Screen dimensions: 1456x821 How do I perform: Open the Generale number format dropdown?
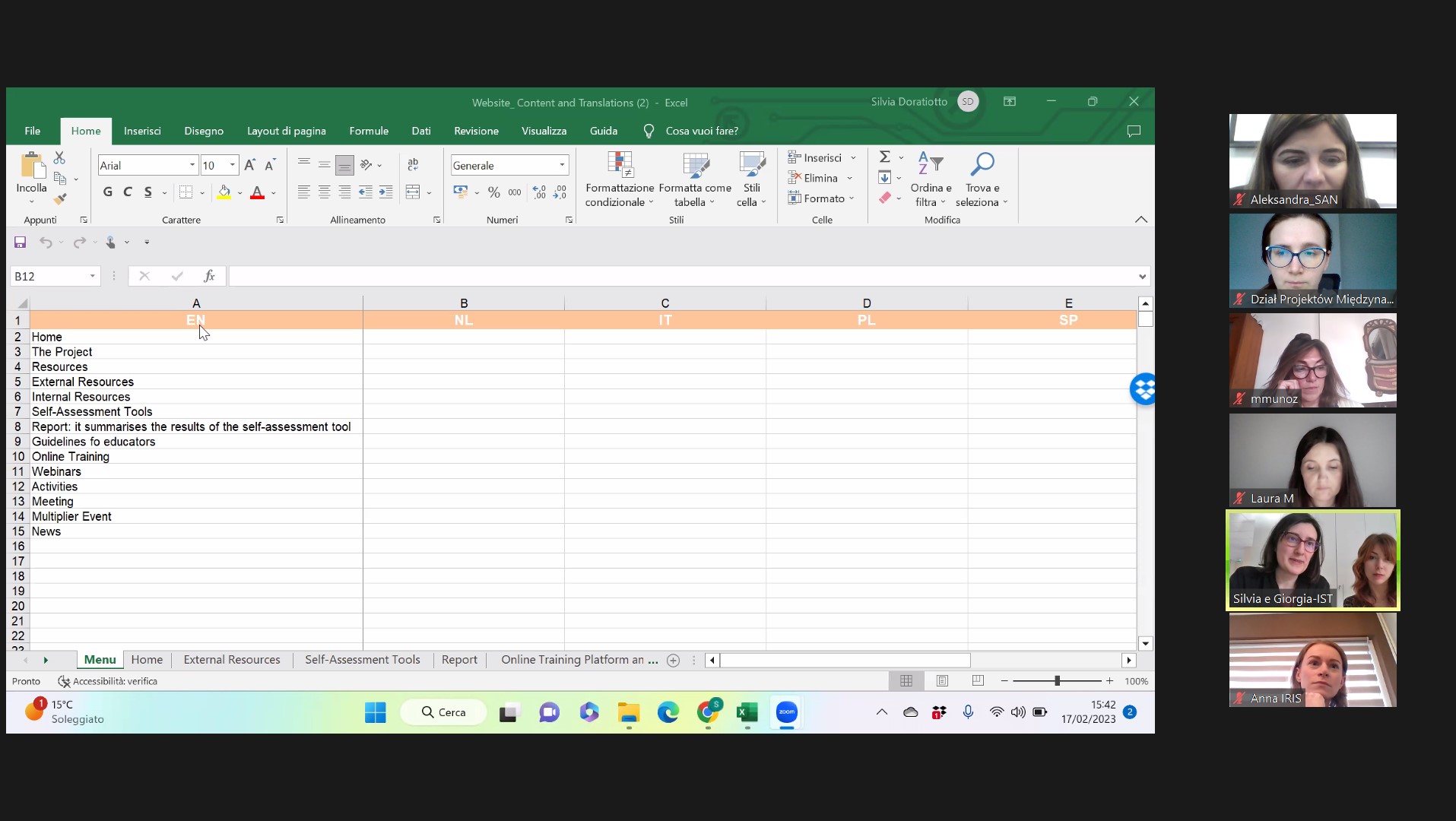562,165
